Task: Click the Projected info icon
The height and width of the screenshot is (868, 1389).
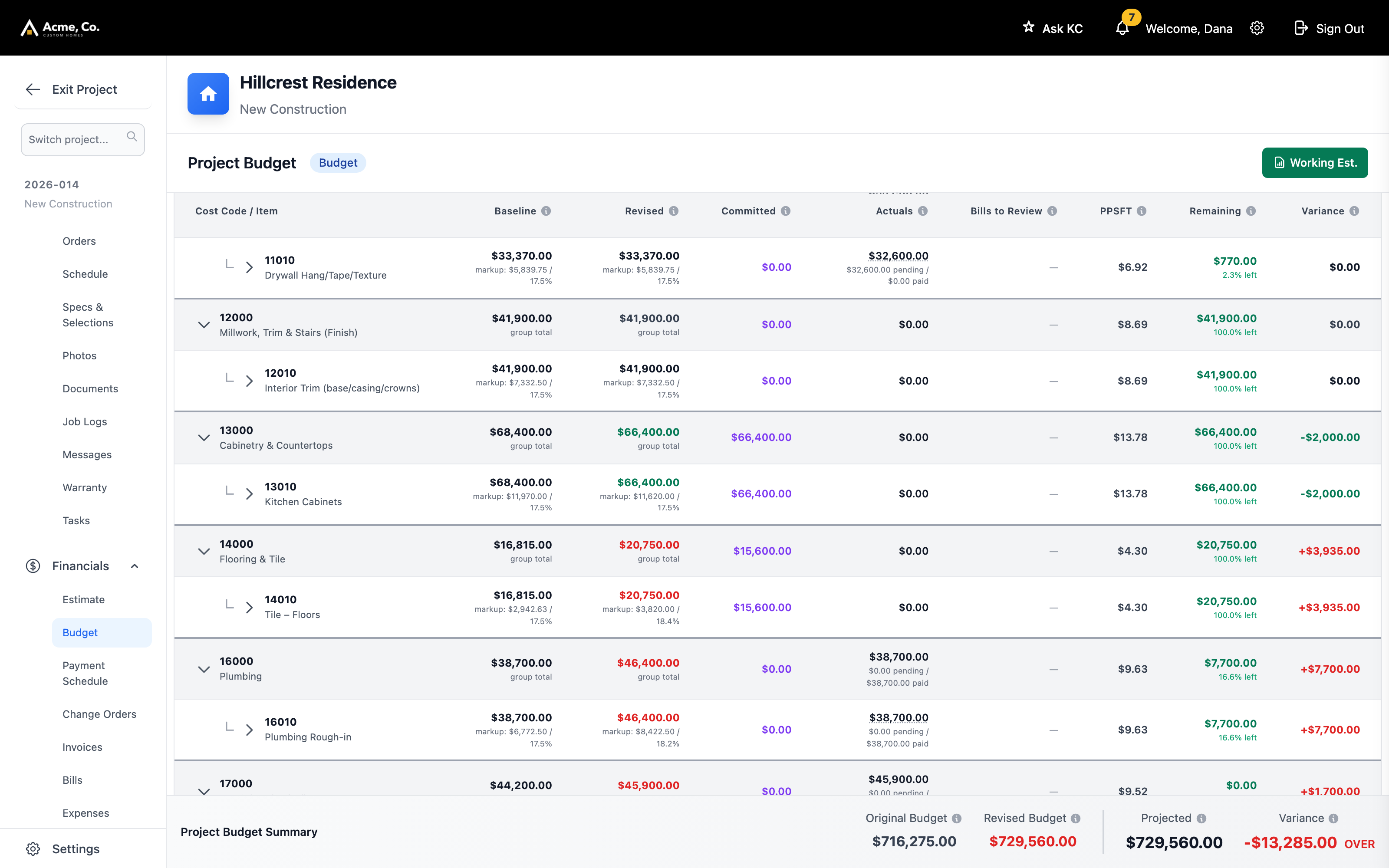Action: pos(1202,819)
